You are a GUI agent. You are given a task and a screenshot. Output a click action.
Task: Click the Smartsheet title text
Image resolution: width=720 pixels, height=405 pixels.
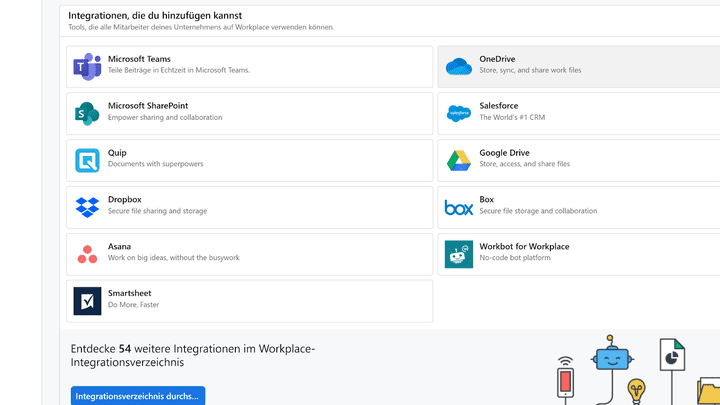click(x=129, y=293)
